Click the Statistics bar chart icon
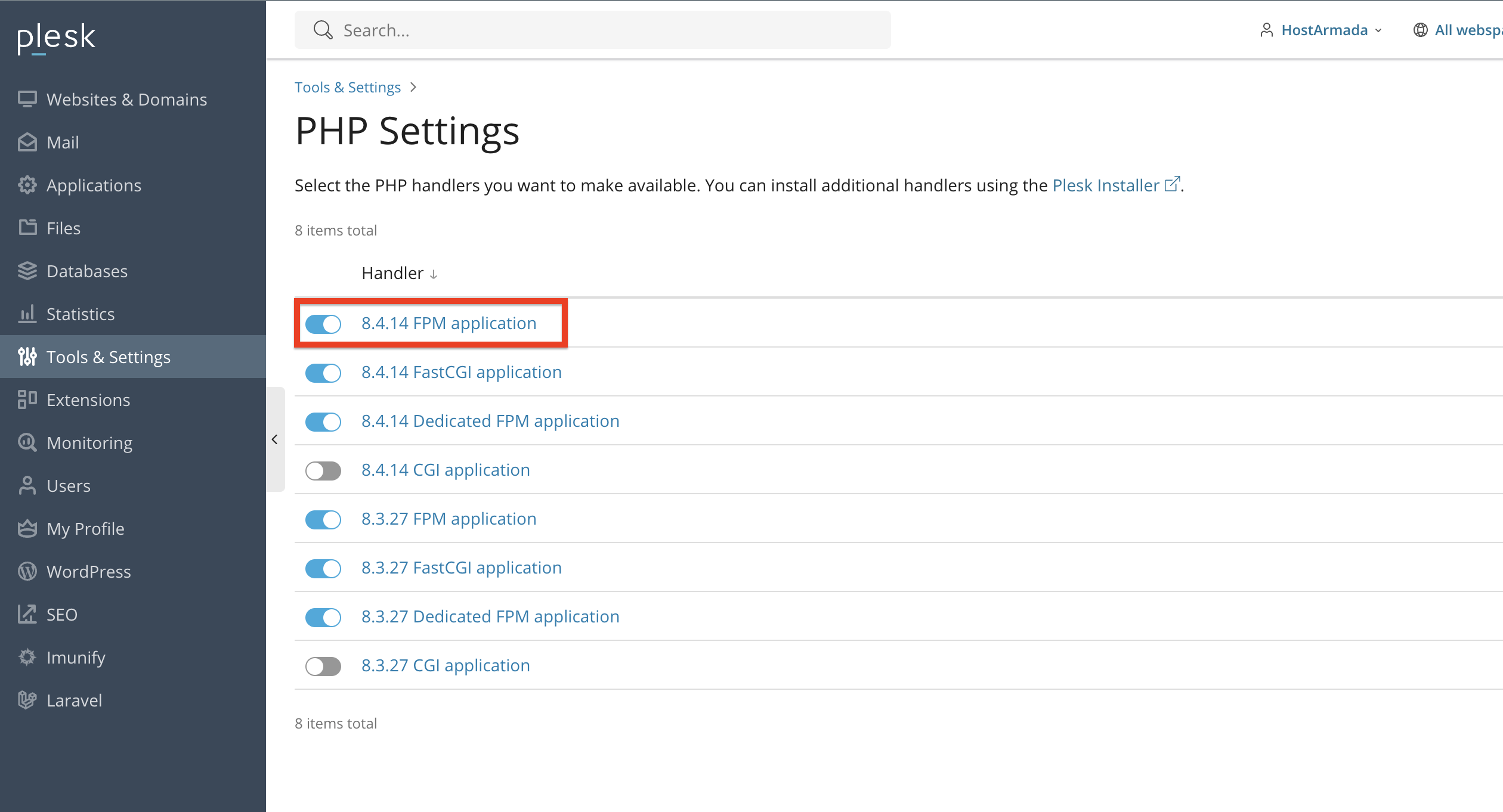Viewport: 1503px width, 812px height. 27,314
